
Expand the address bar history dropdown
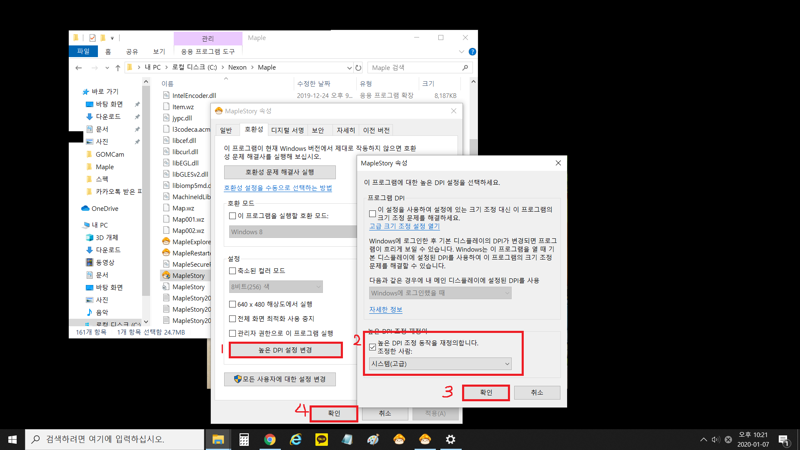(349, 67)
